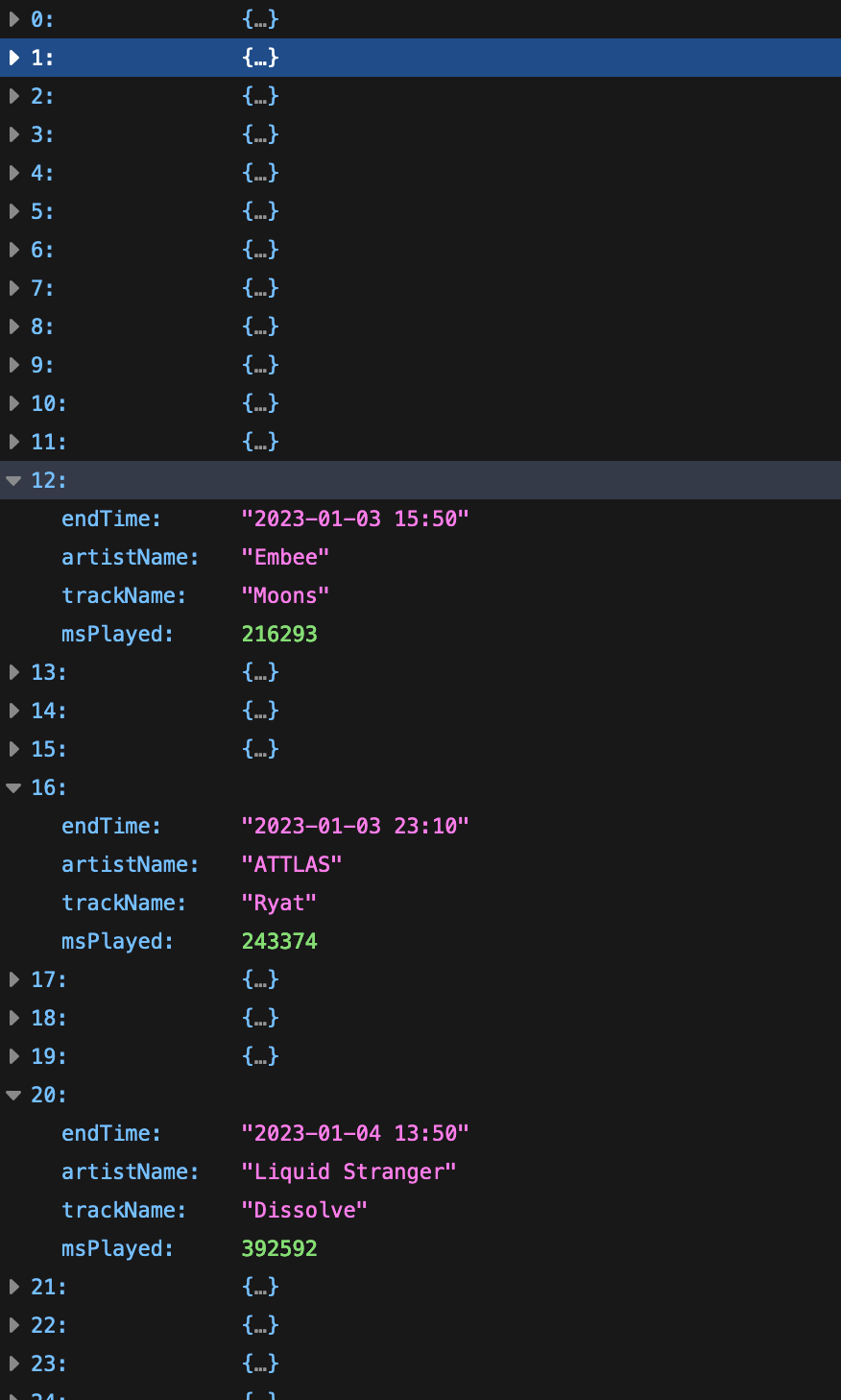This screenshot has width=841, height=1400.
Task: Expand array item 5
Action: point(14,211)
